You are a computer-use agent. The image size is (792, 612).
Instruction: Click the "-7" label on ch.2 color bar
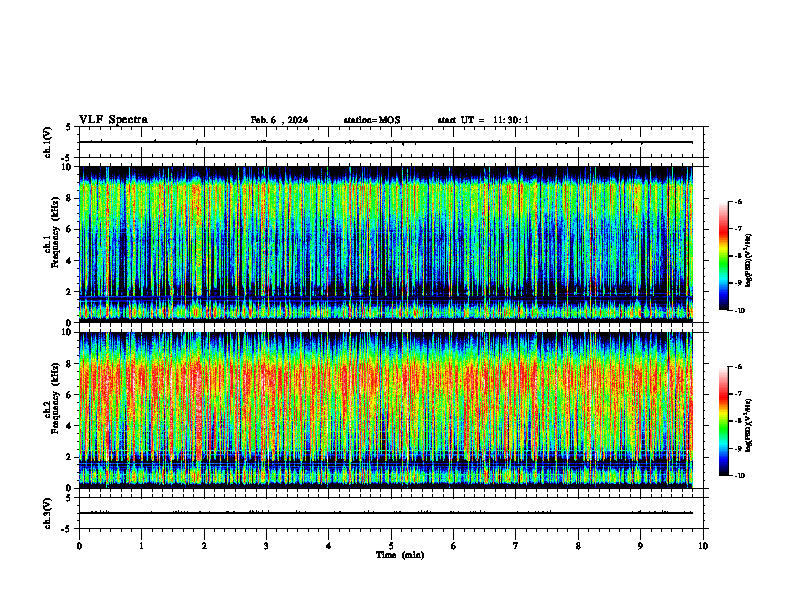(x=739, y=394)
